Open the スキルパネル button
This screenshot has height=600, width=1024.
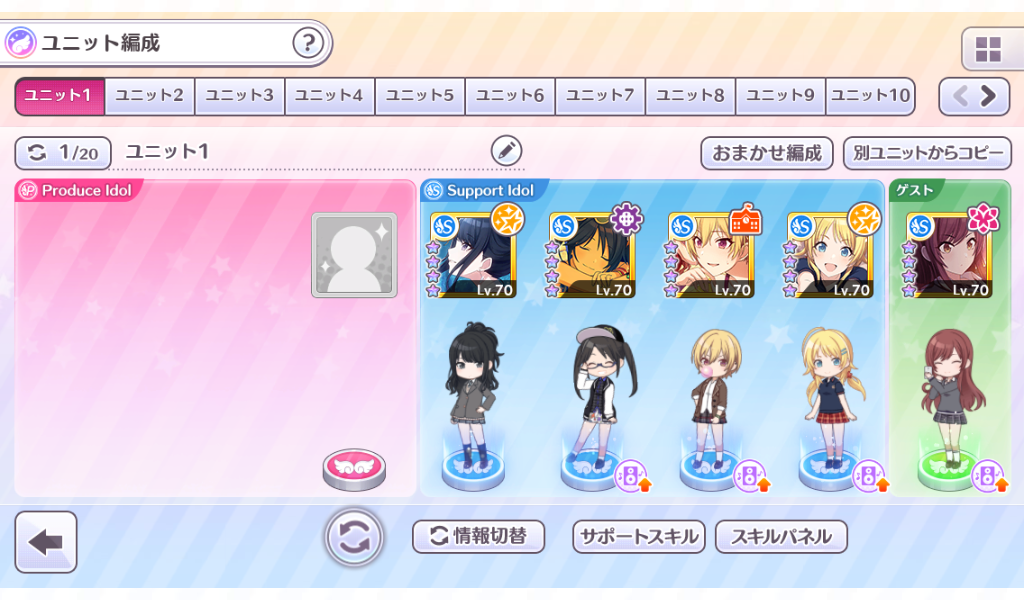click(781, 537)
